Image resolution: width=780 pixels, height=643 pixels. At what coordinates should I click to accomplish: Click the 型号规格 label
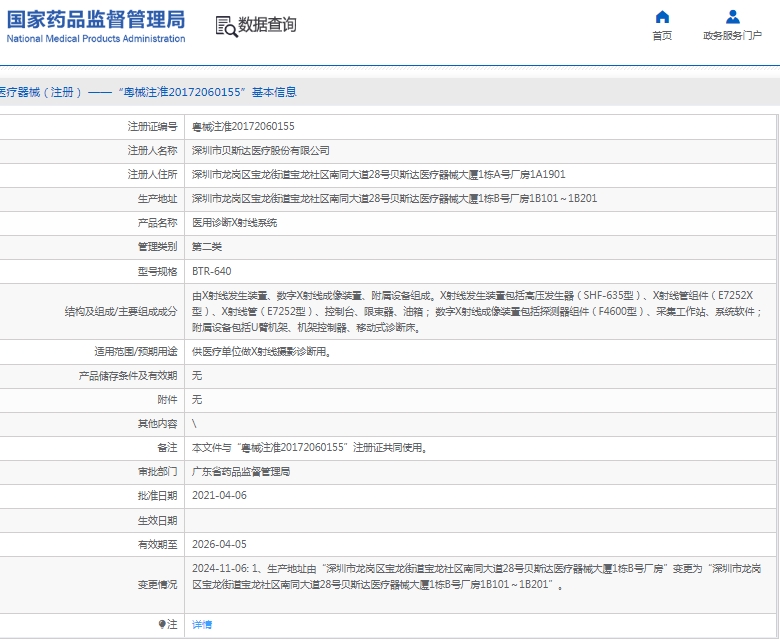[x=157, y=272]
